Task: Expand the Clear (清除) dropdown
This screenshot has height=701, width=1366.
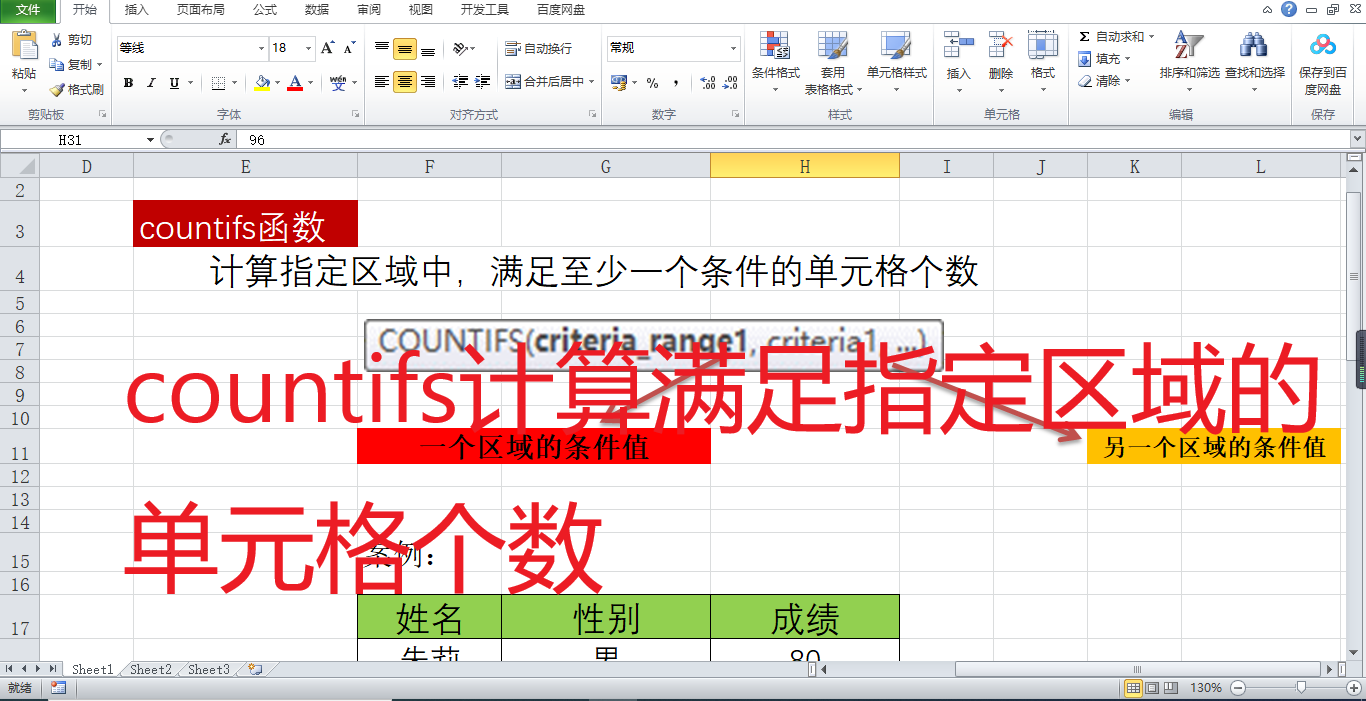Action: click(1127, 81)
